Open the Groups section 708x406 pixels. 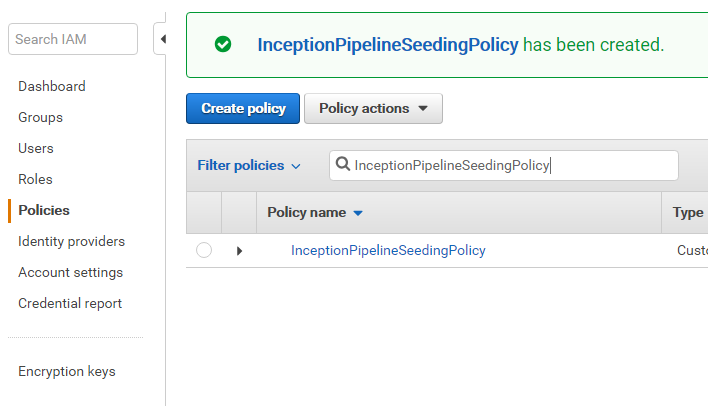pyautogui.click(x=41, y=117)
